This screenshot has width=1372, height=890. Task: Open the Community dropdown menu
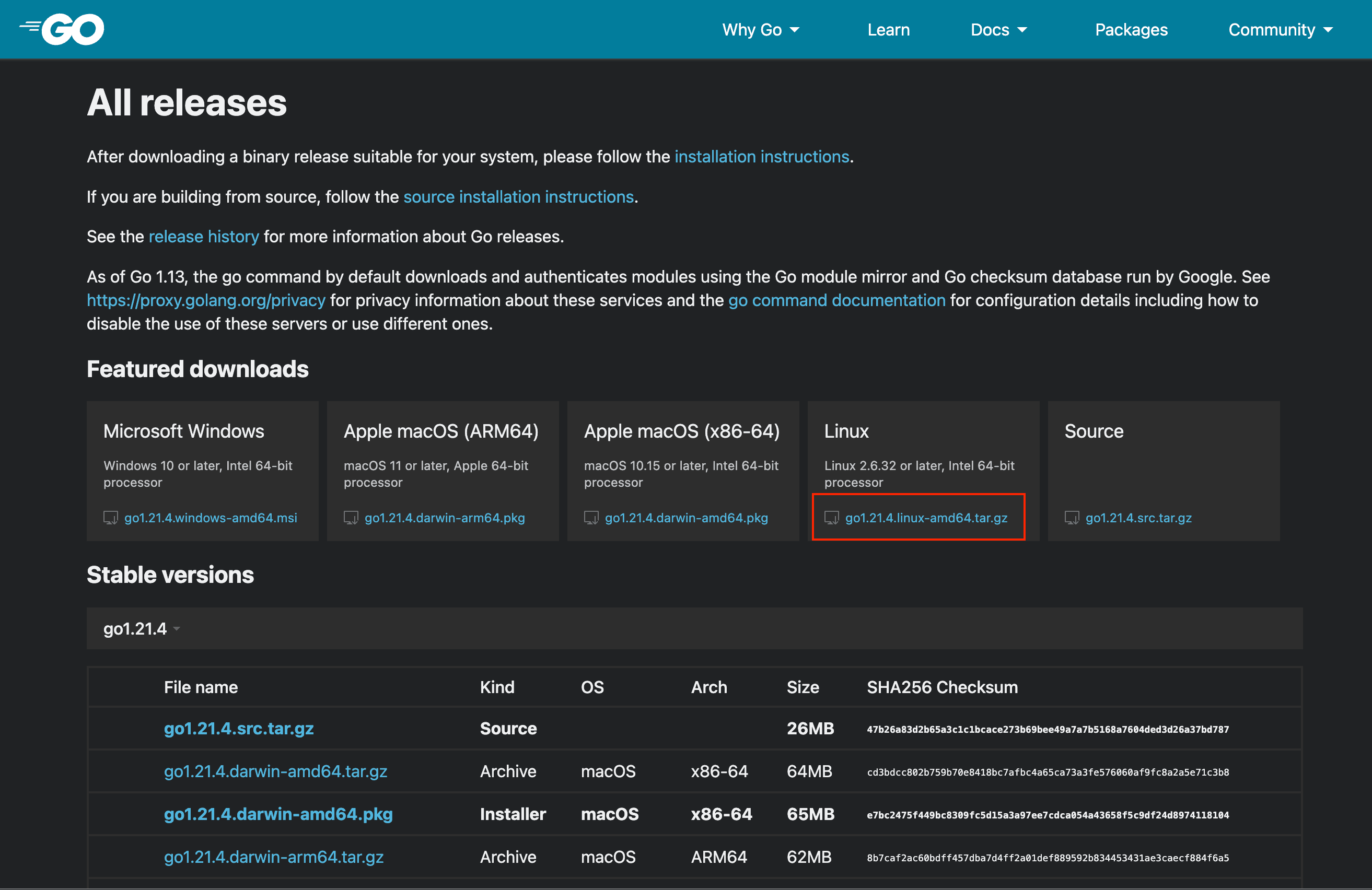click(1281, 29)
